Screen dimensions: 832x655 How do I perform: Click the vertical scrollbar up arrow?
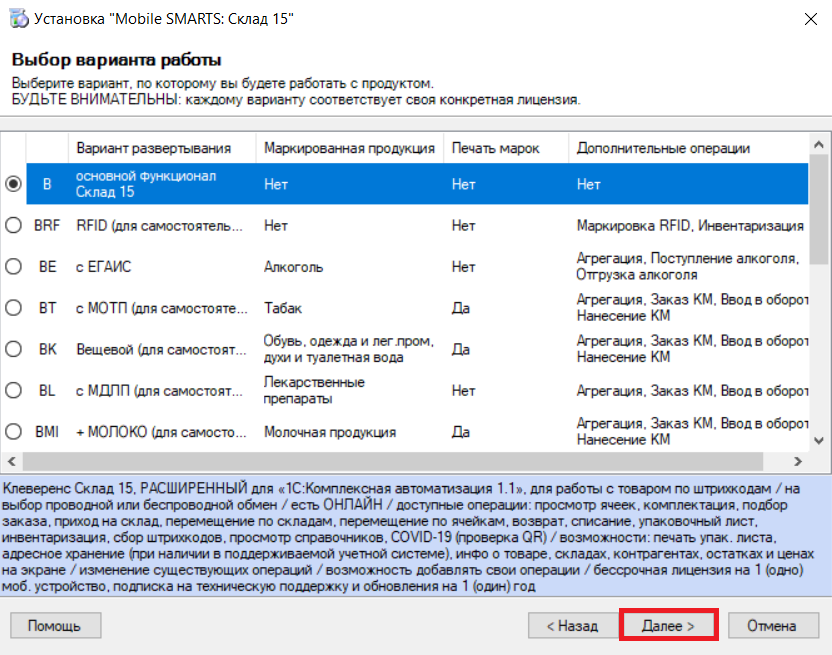coord(819,144)
